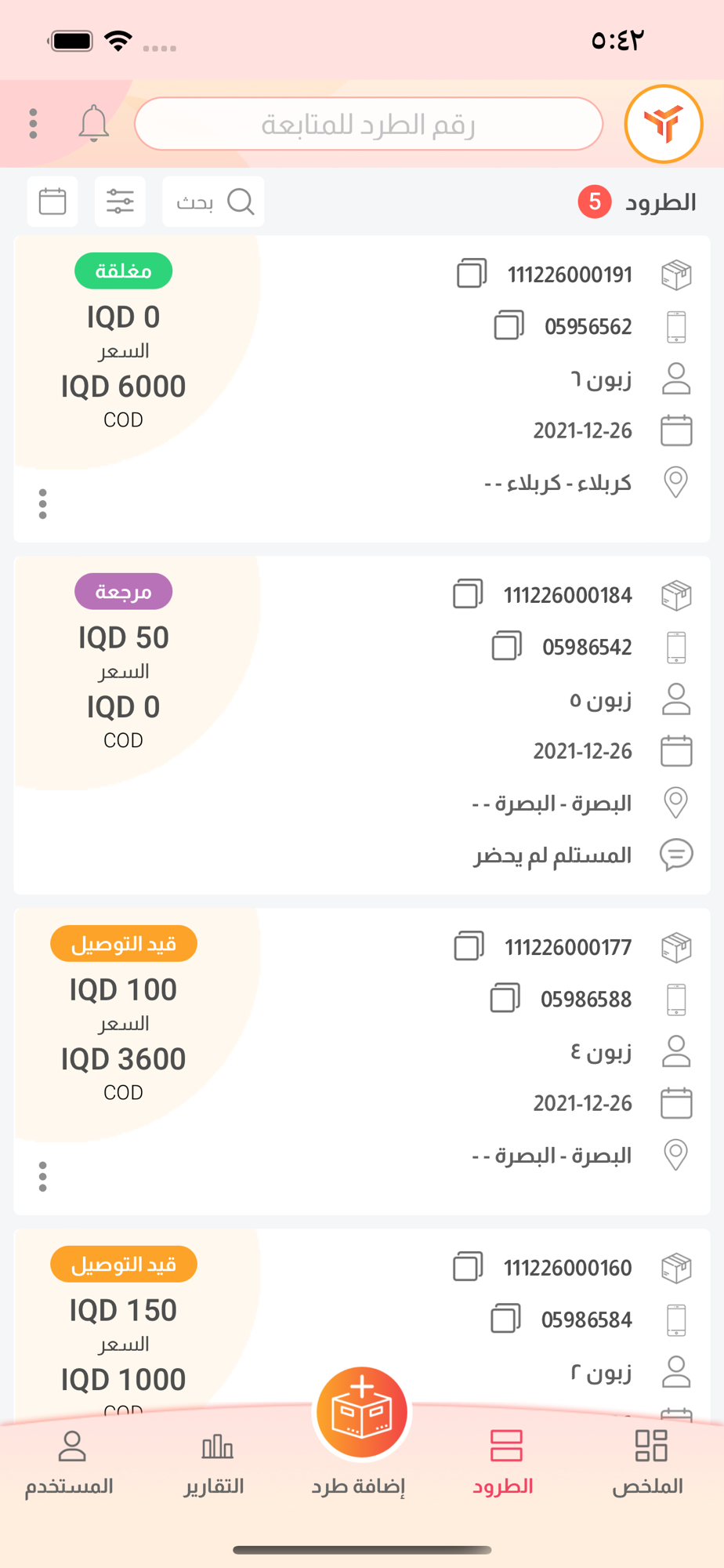Open the notifications bell
Image resolution: width=724 pixels, height=1568 pixels.
[x=93, y=123]
